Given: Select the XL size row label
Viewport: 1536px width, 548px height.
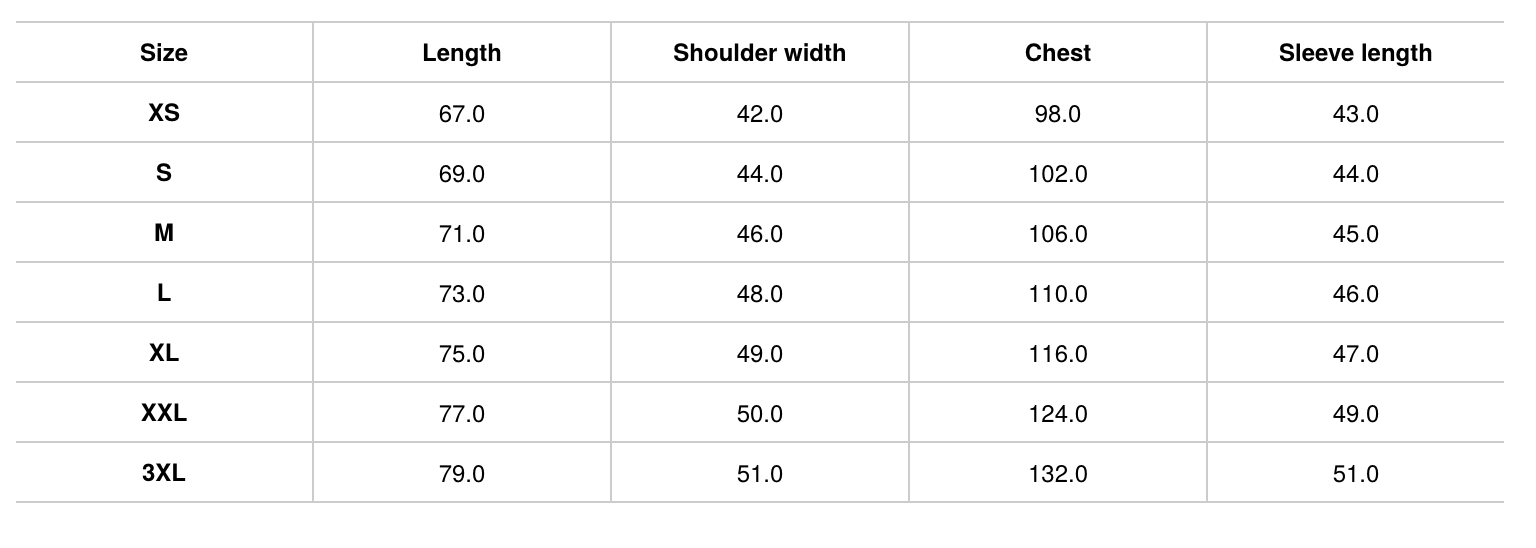Looking at the screenshot, I should (x=164, y=353).
